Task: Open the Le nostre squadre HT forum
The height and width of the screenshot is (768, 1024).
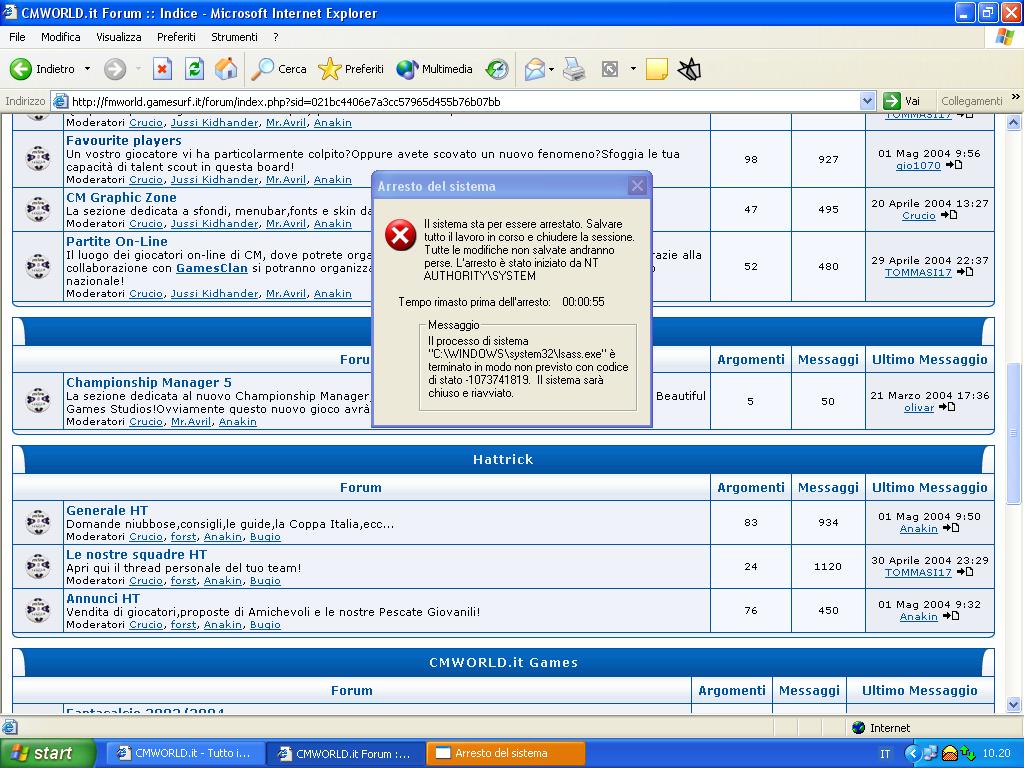Action: (136, 554)
